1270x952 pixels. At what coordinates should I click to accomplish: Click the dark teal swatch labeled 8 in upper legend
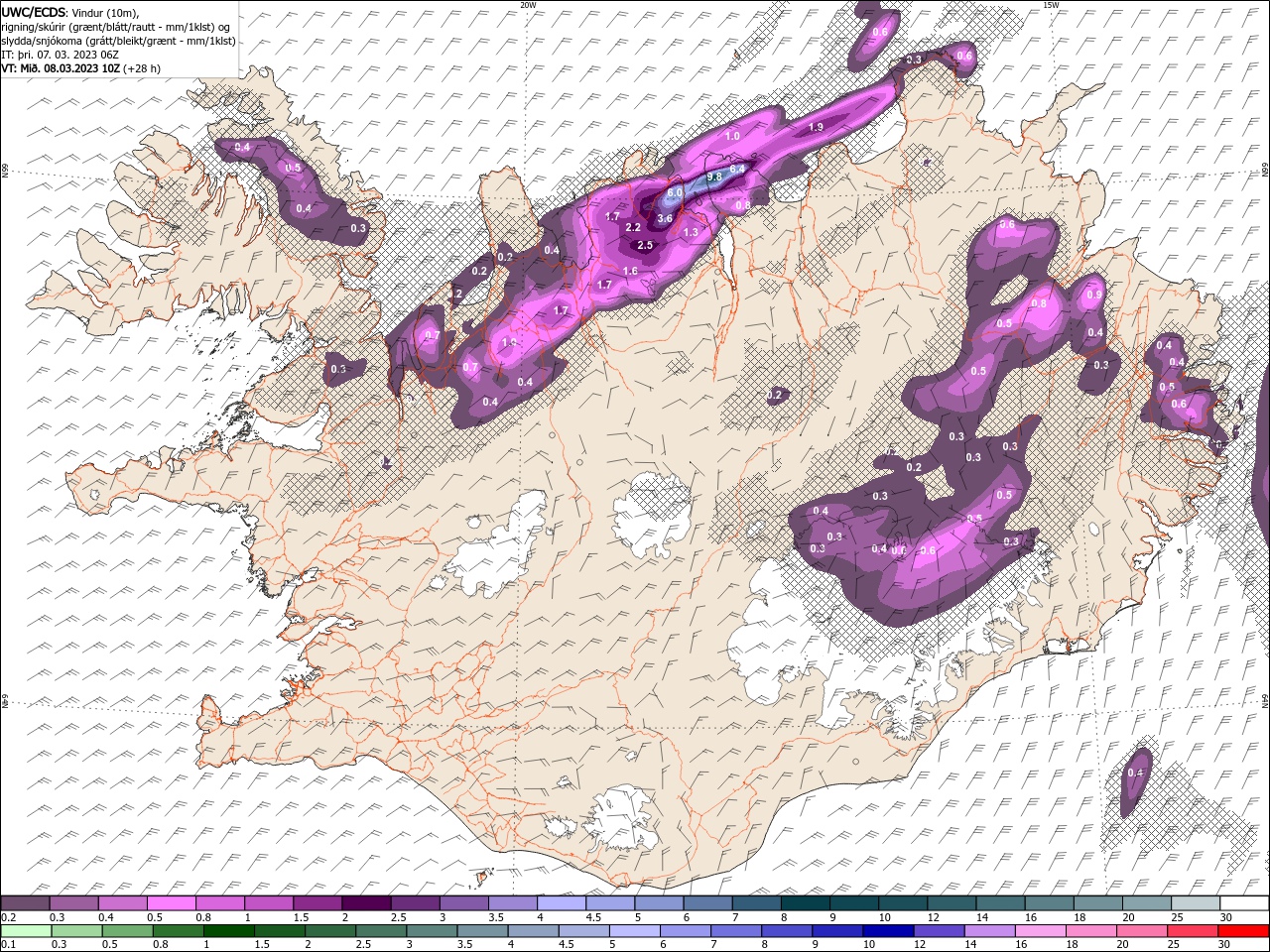pos(805,902)
